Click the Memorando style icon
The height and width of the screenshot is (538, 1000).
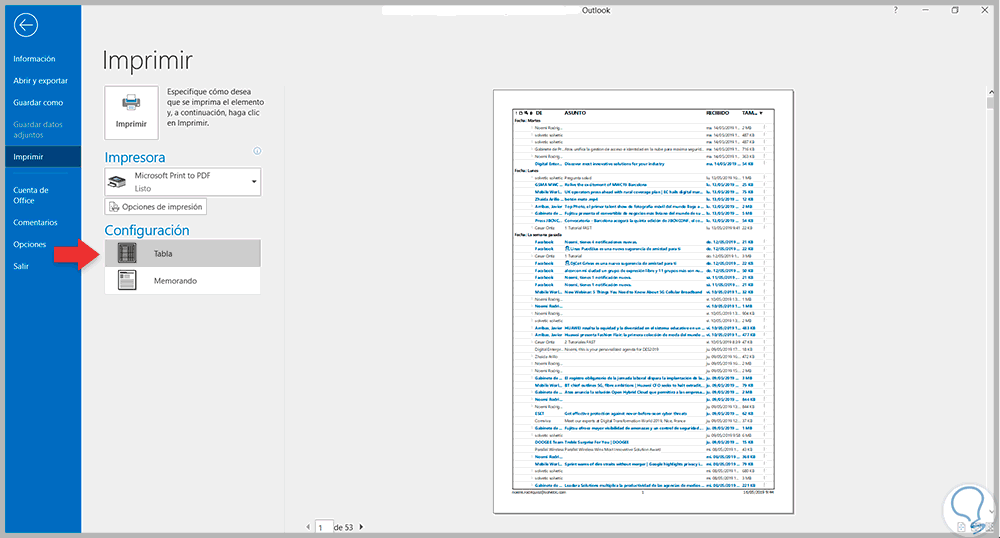127,280
